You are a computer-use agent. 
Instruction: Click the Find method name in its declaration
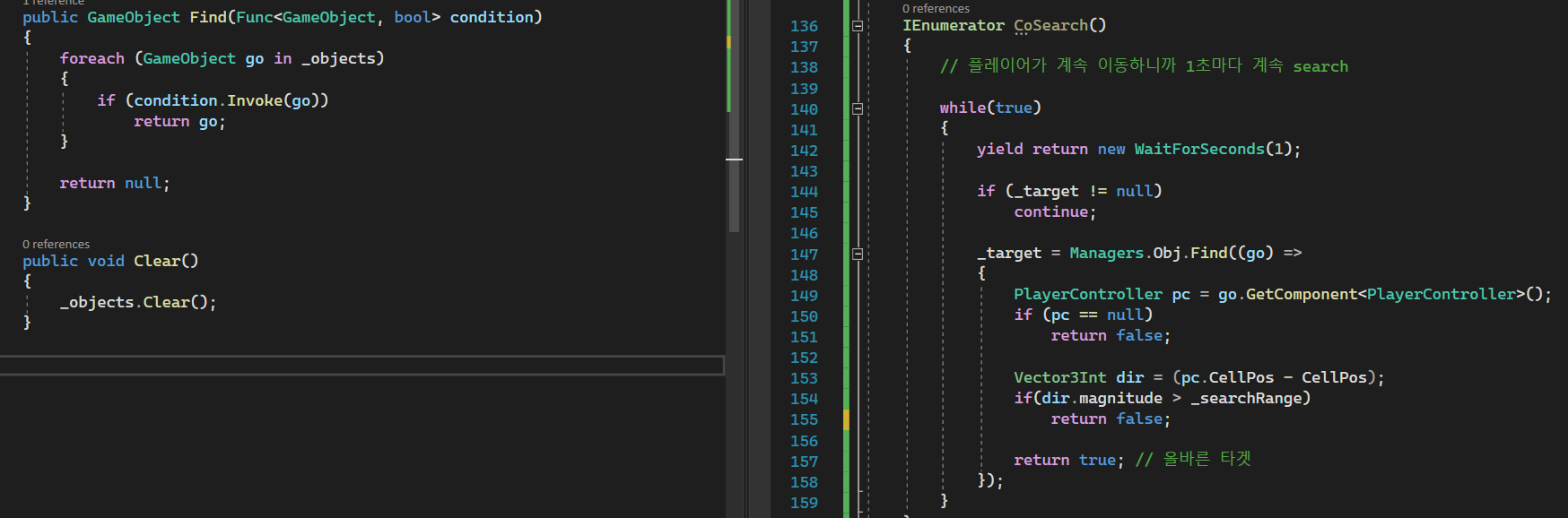tap(208, 17)
